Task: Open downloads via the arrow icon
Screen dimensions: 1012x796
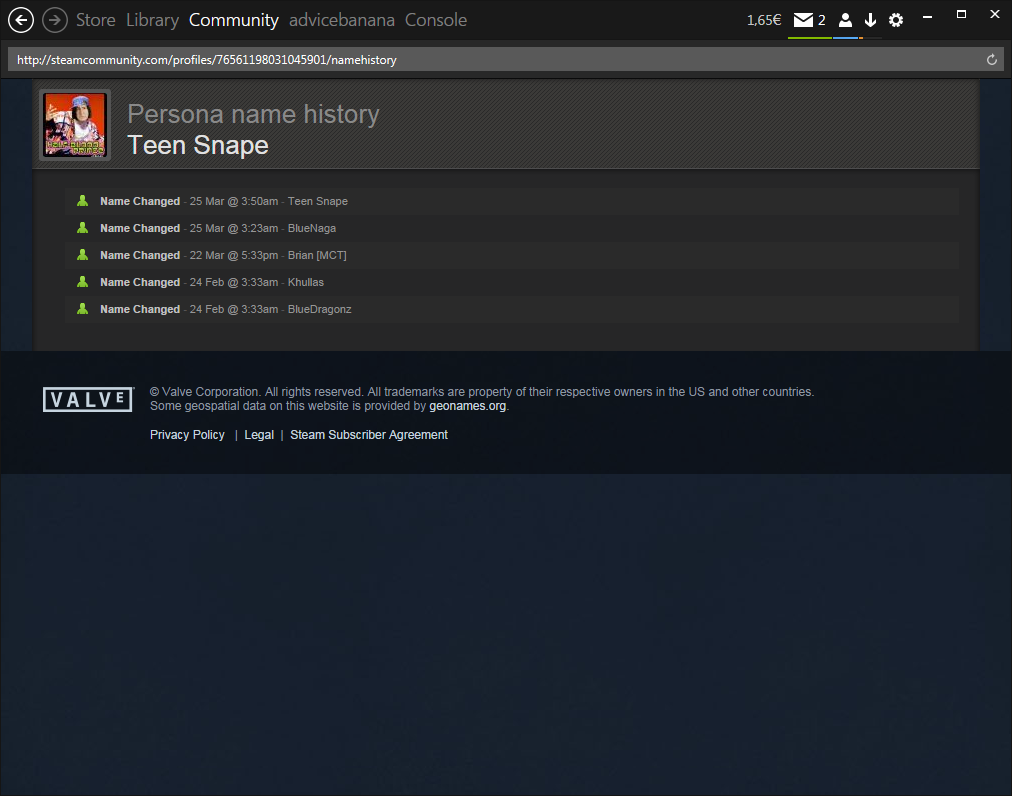Action: pyautogui.click(x=870, y=20)
